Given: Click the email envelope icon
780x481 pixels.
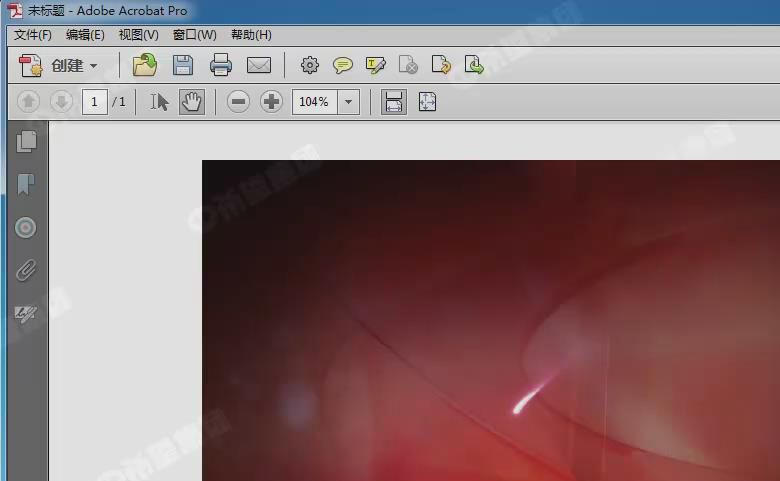Looking at the screenshot, I should pos(259,66).
